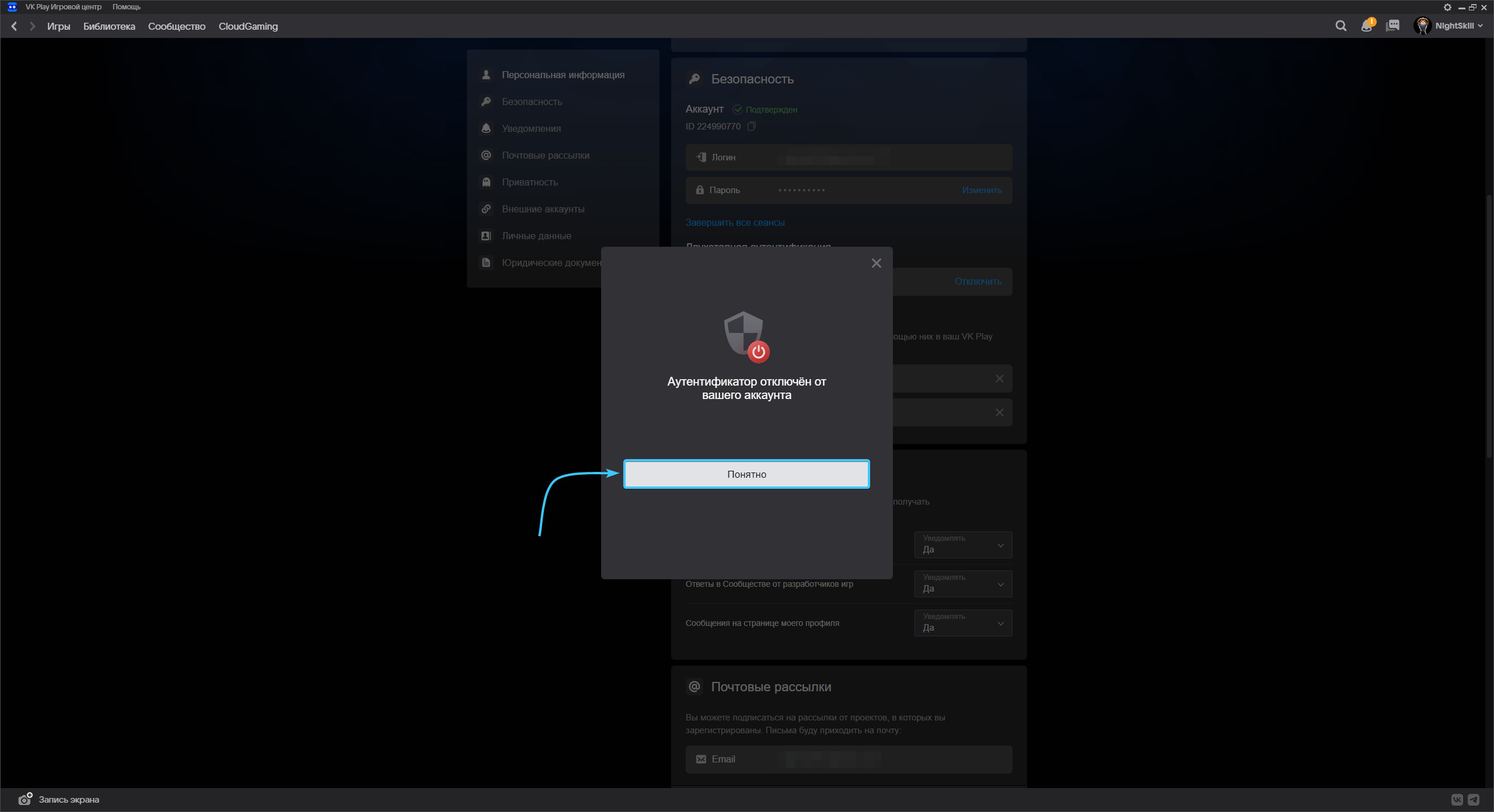Remove first linked entry with X
Screen dimensions: 1494x812
999,379
